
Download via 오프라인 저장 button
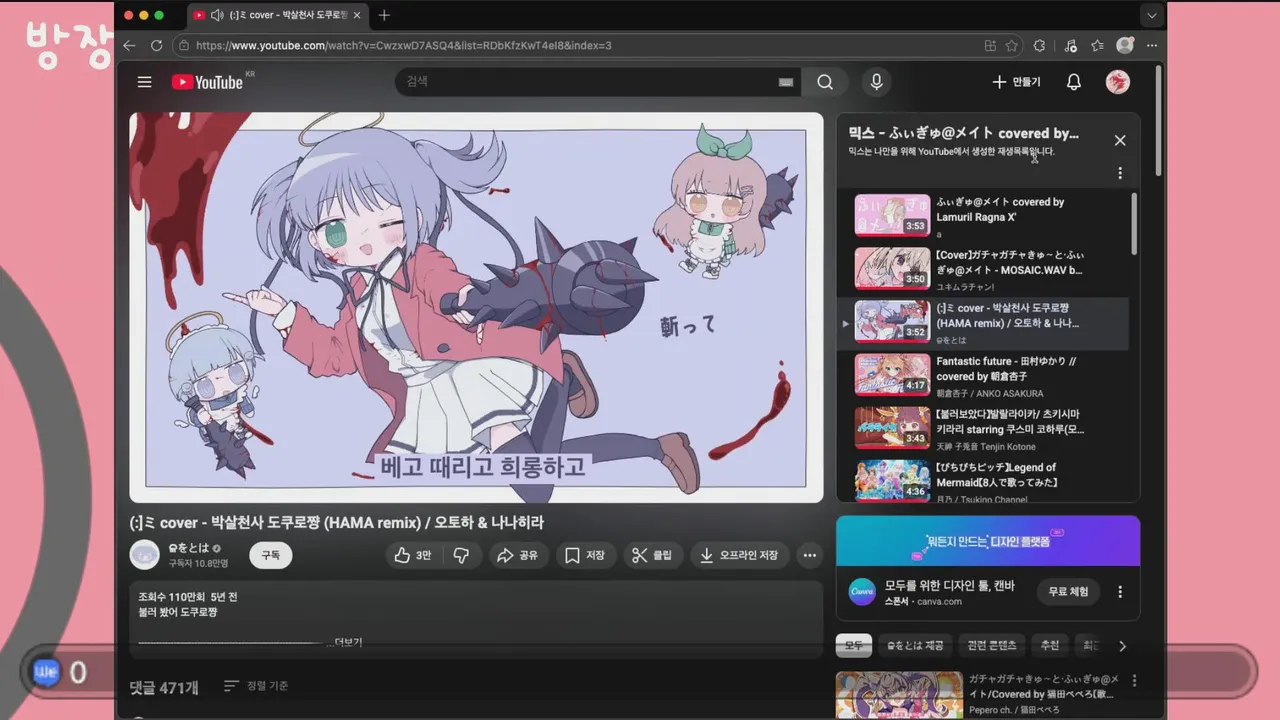tap(739, 555)
